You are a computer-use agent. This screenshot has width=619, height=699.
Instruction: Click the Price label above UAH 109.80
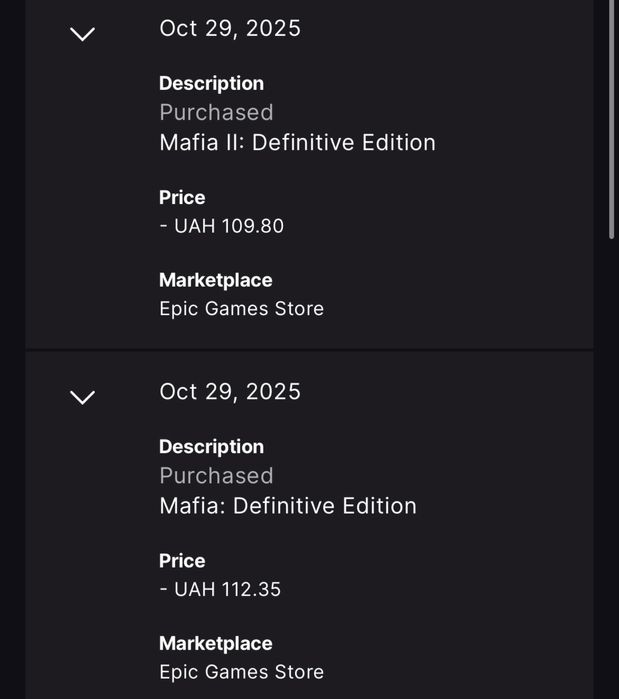(182, 198)
